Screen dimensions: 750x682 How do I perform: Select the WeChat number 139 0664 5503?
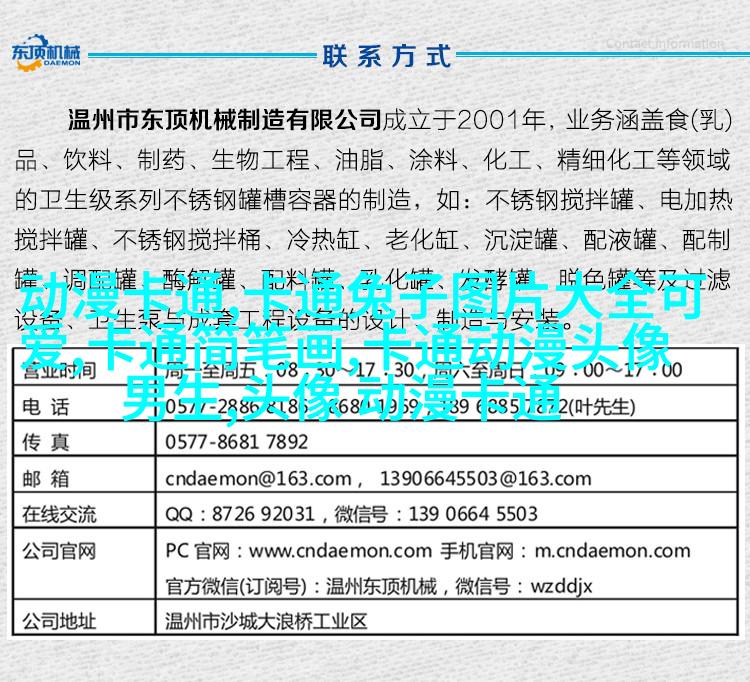[473, 514]
